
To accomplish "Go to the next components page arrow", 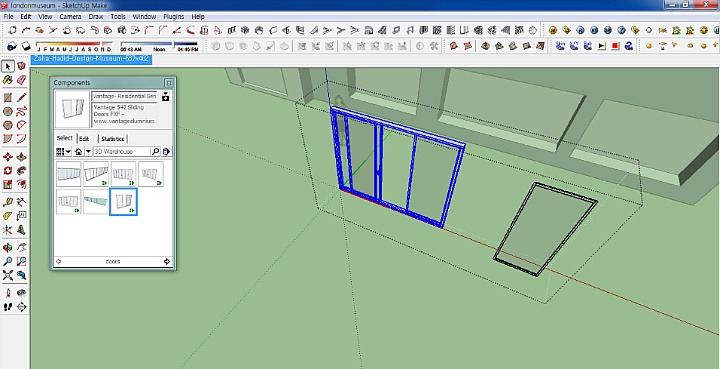I will [x=167, y=262].
